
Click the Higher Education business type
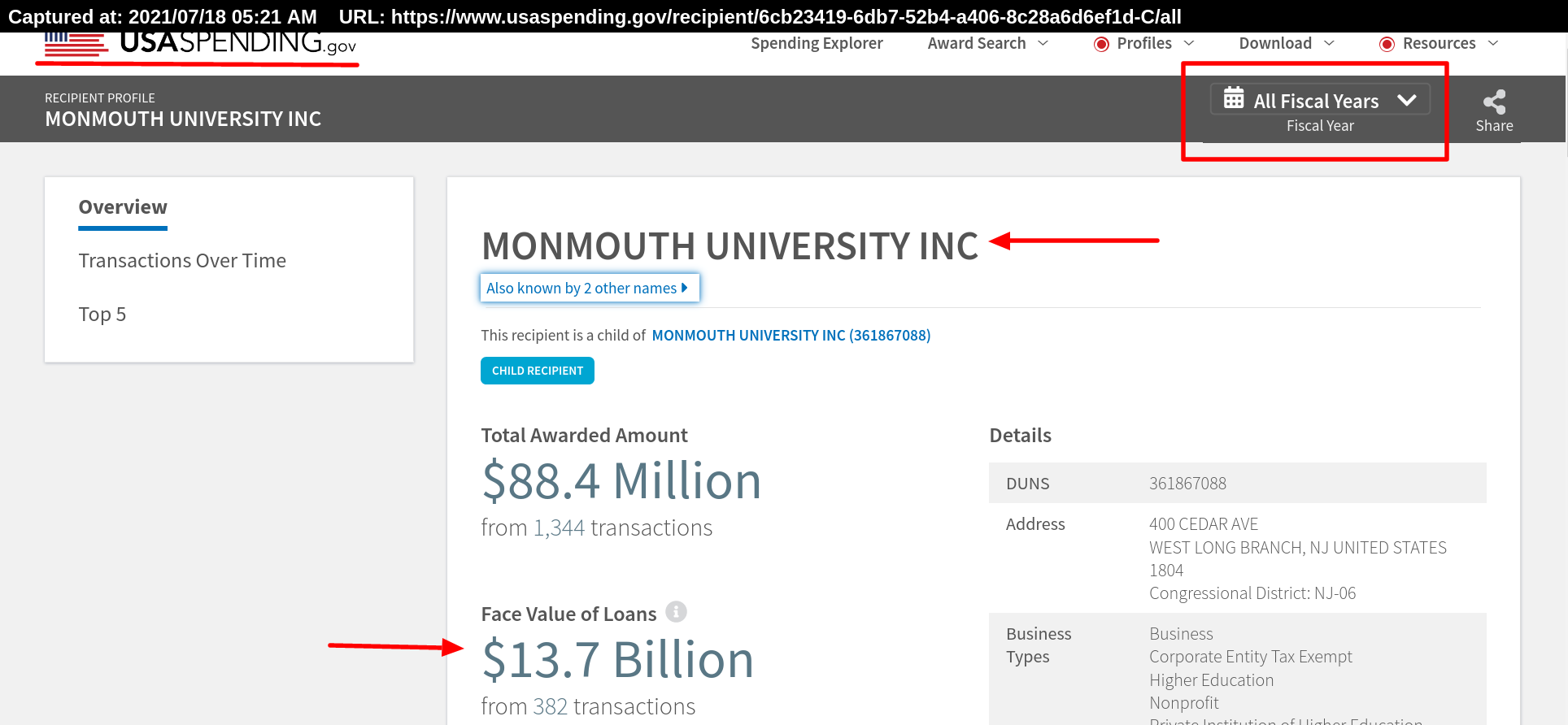click(x=1211, y=680)
